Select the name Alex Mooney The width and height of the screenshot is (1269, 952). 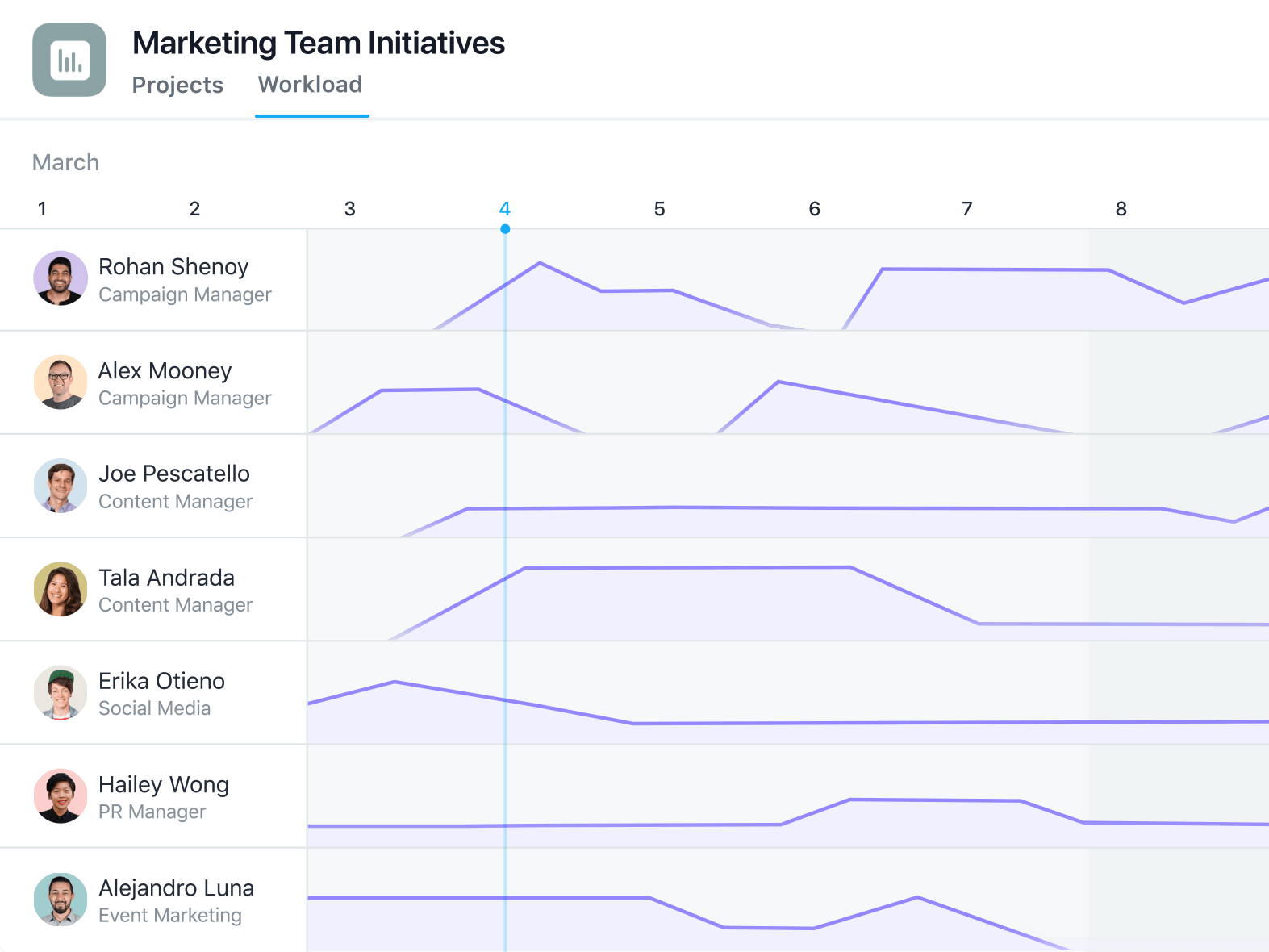point(165,371)
